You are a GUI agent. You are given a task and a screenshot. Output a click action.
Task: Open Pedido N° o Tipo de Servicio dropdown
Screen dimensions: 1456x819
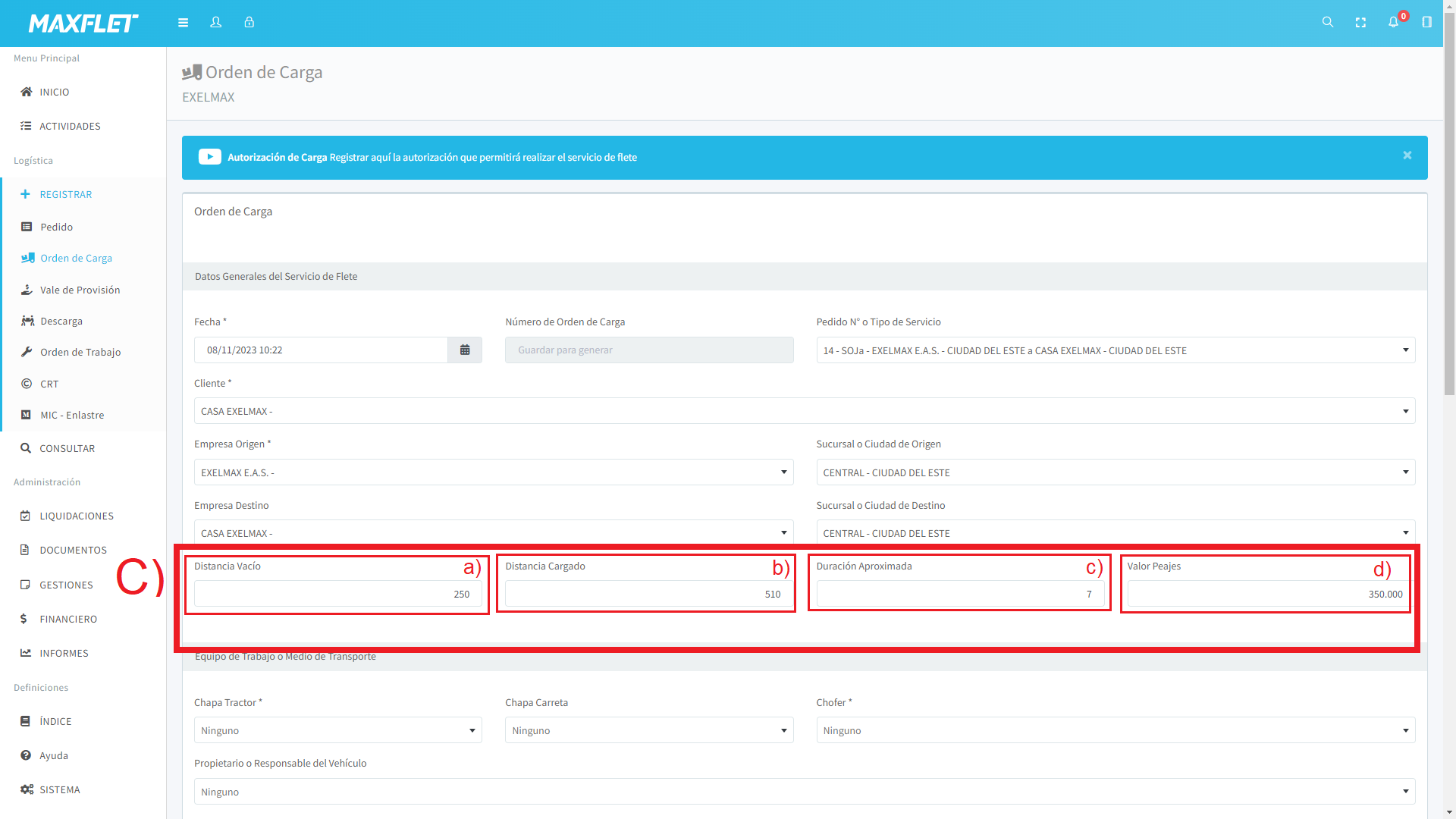coord(1115,350)
